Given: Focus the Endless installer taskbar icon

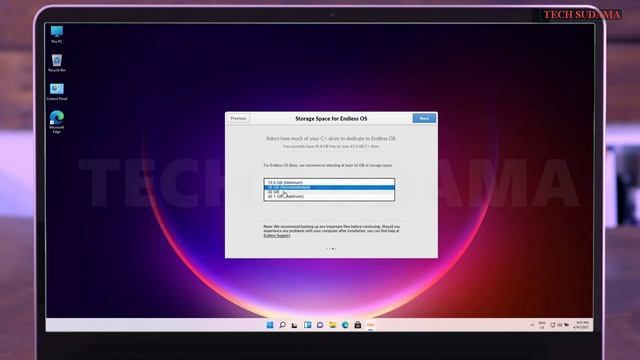Looking at the screenshot, I should [371, 325].
